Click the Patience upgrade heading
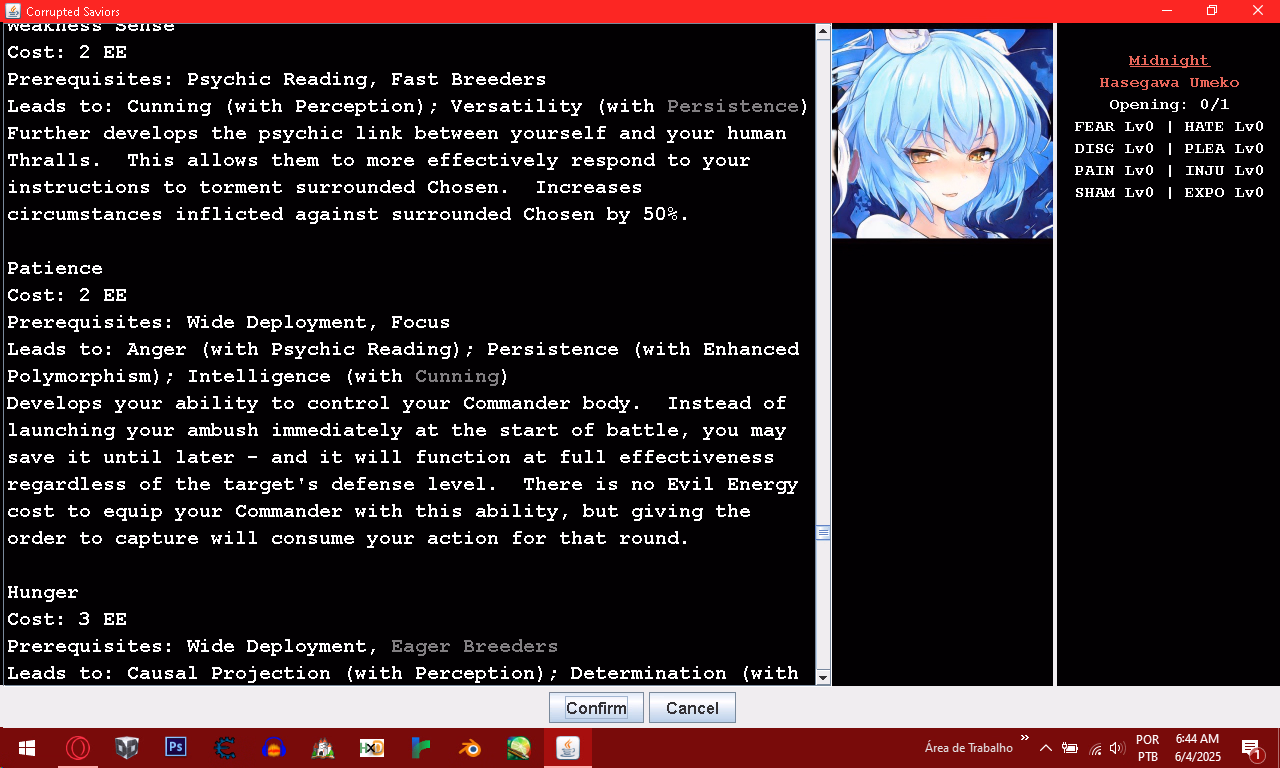This screenshot has width=1280, height=768. 55,268
